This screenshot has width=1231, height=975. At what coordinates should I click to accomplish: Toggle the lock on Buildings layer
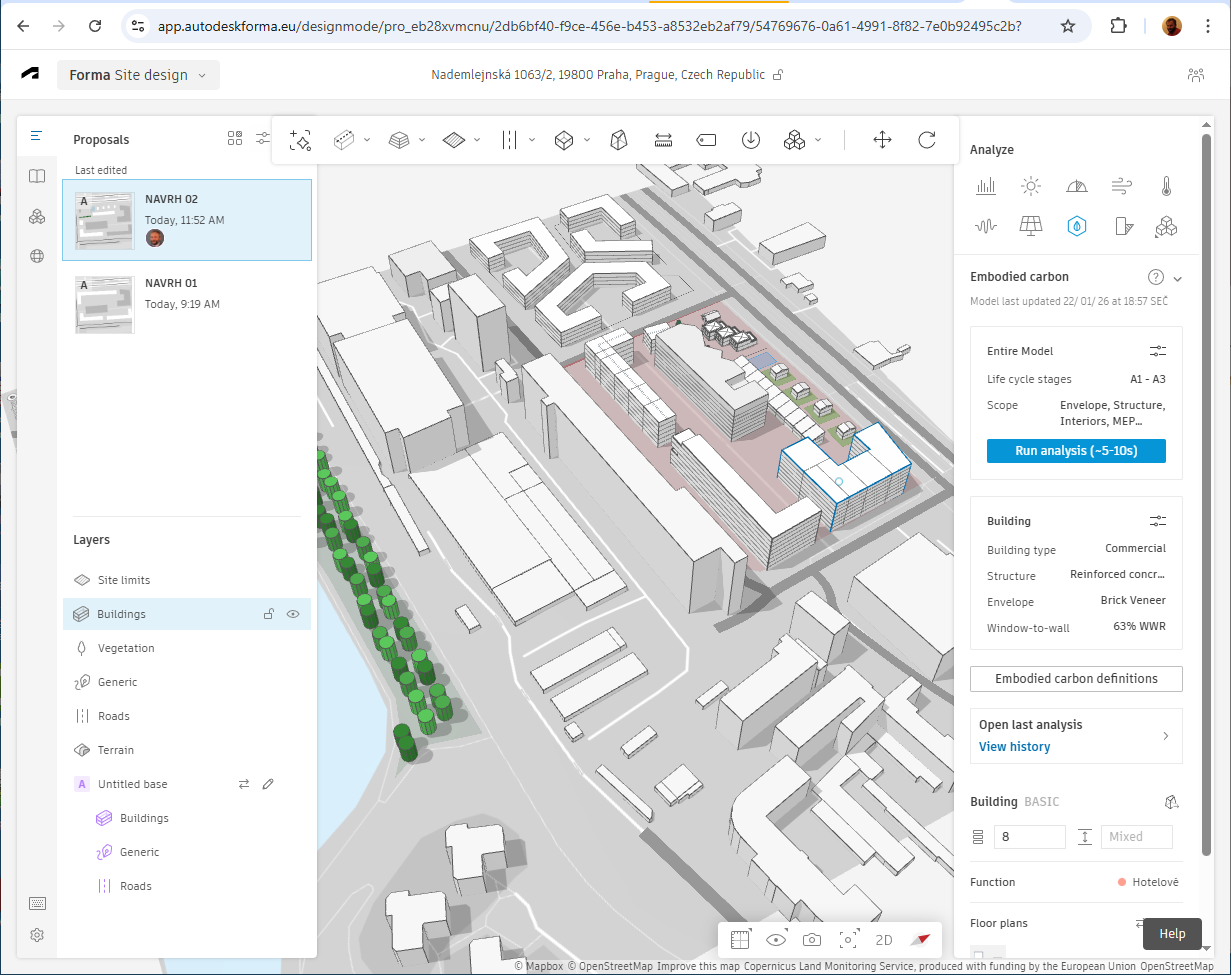point(268,614)
